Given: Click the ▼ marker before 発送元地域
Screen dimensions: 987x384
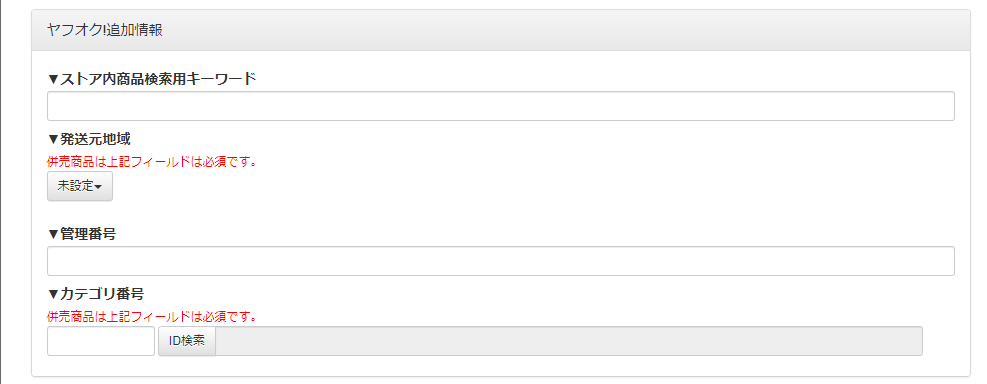Looking at the screenshot, I should pyautogui.click(x=54, y=139).
